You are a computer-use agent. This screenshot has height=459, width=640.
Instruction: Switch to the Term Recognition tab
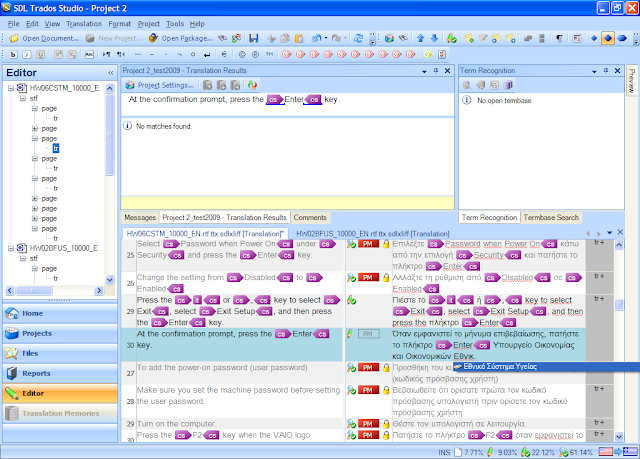(489, 217)
